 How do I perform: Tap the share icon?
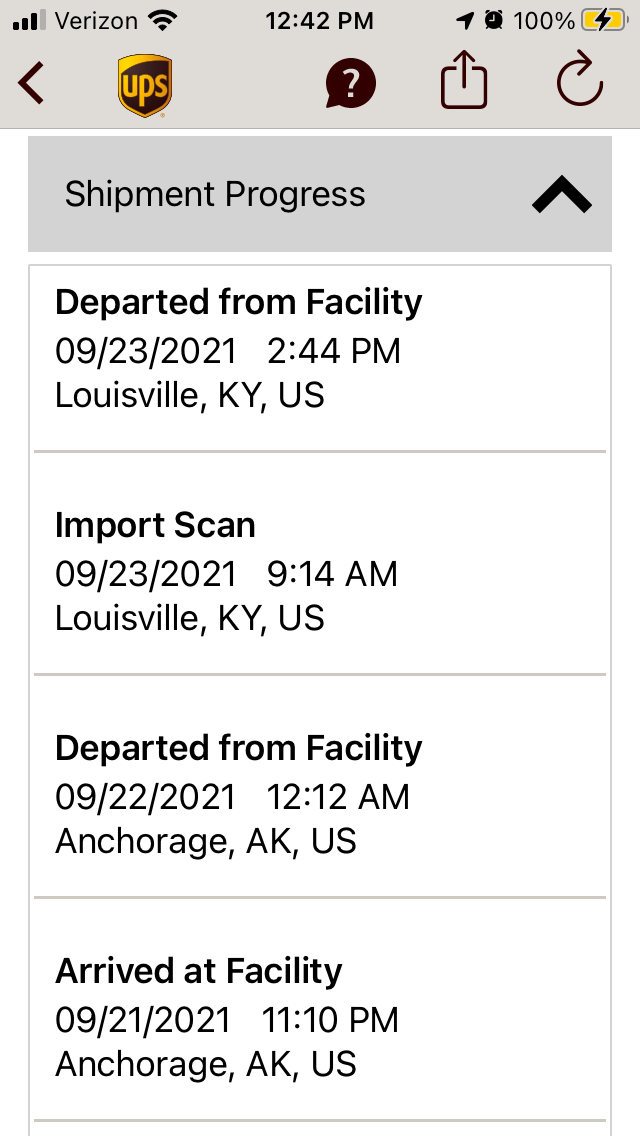464,80
